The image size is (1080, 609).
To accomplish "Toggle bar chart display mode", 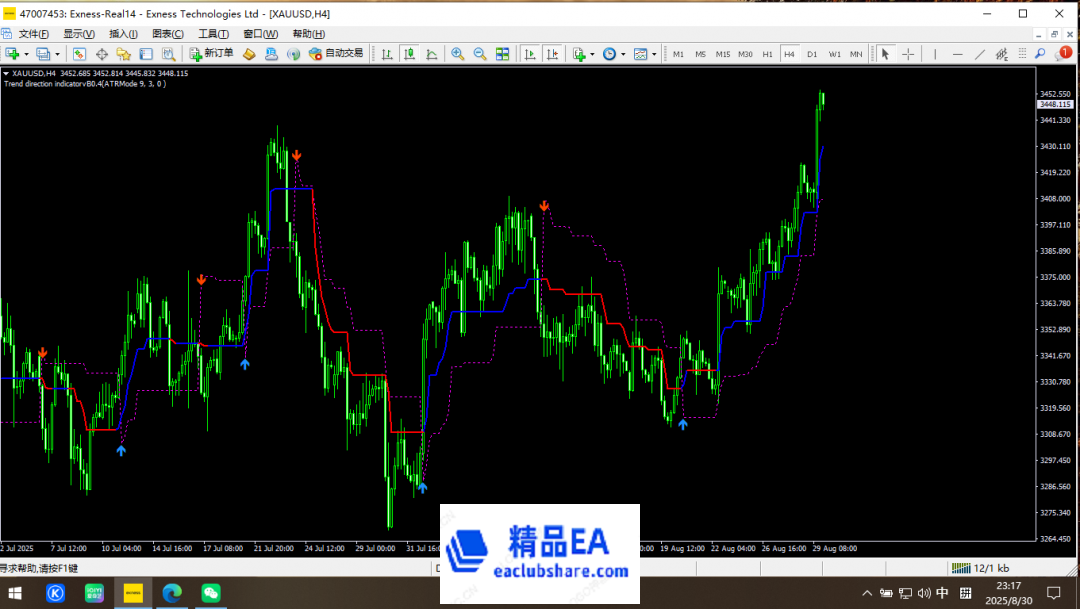I will 389,53.
